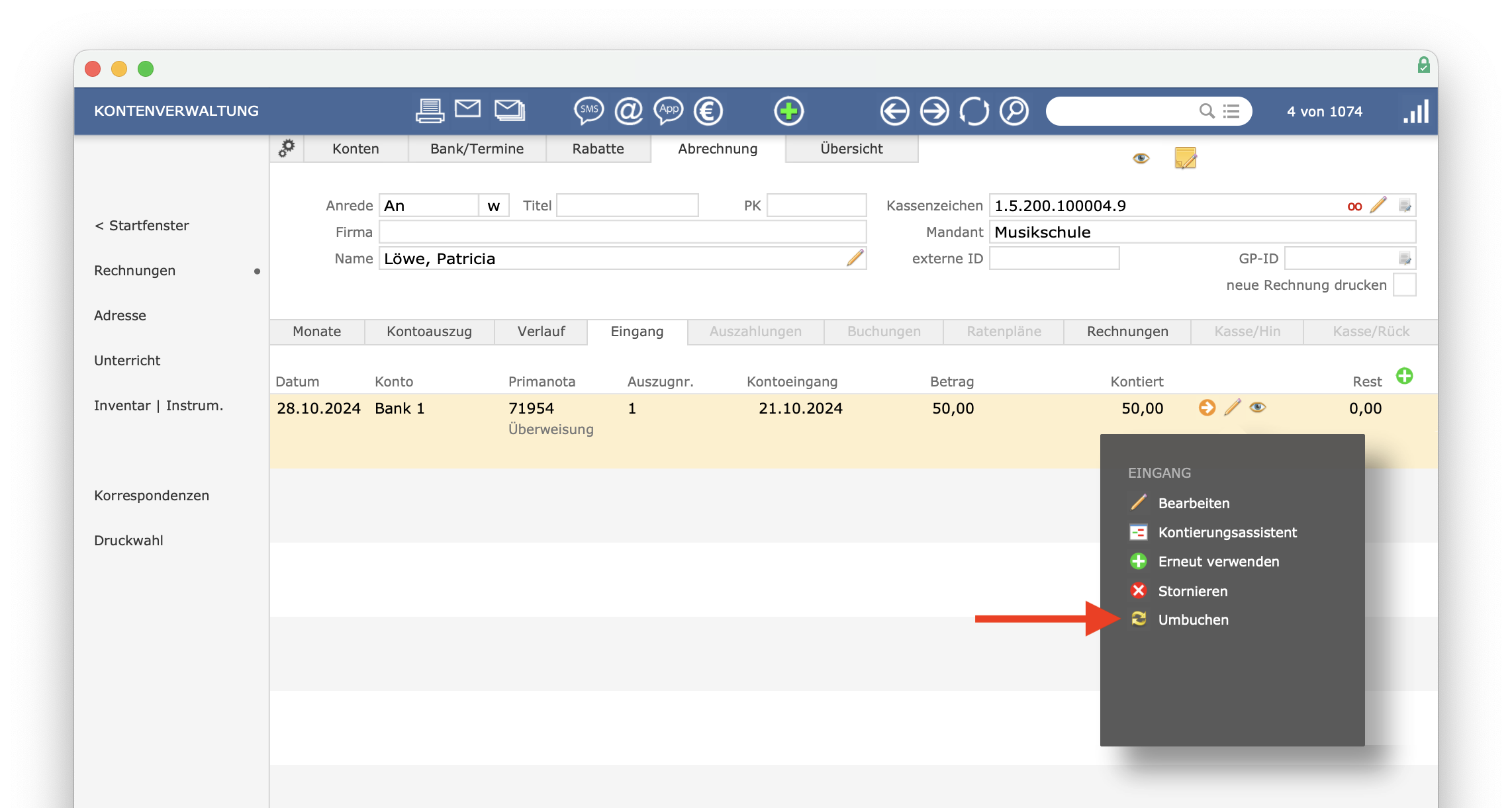Click the externe ID input field
The width and height of the screenshot is (1512, 808).
point(1054,258)
